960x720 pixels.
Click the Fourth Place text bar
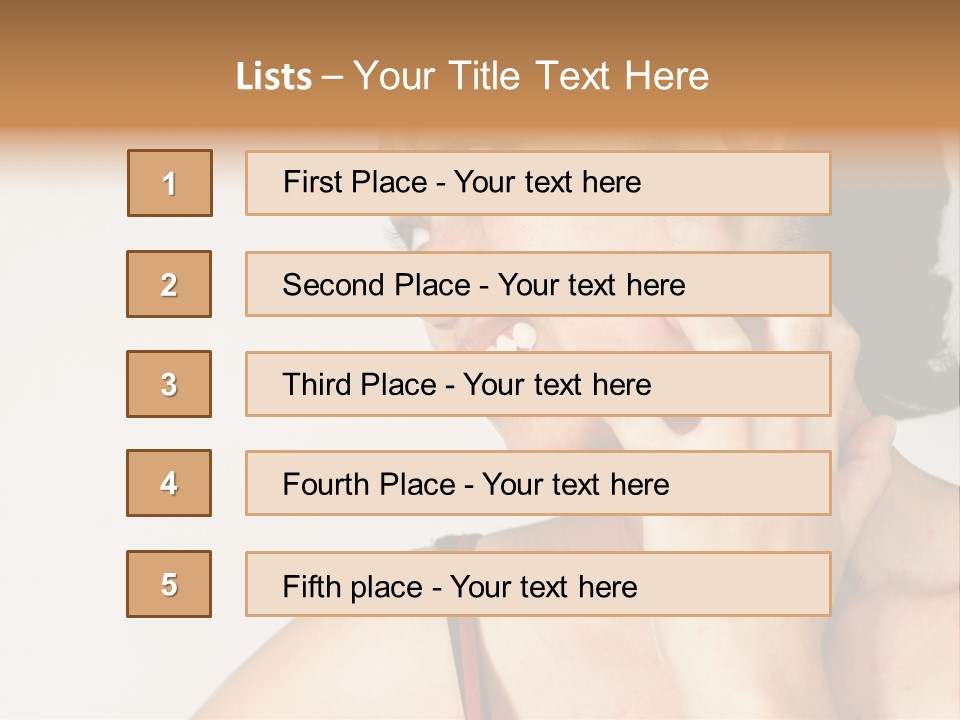(538, 483)
